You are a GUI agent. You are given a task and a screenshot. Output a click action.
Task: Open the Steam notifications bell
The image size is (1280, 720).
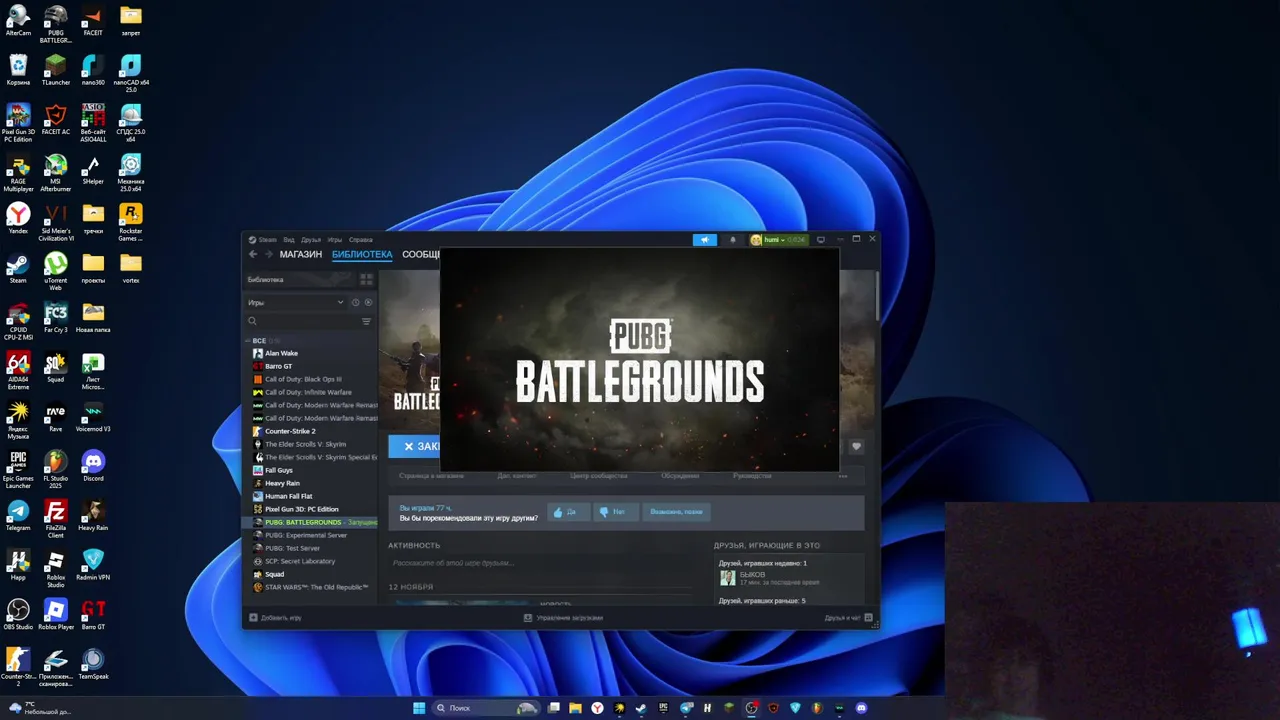pos(732,240)
